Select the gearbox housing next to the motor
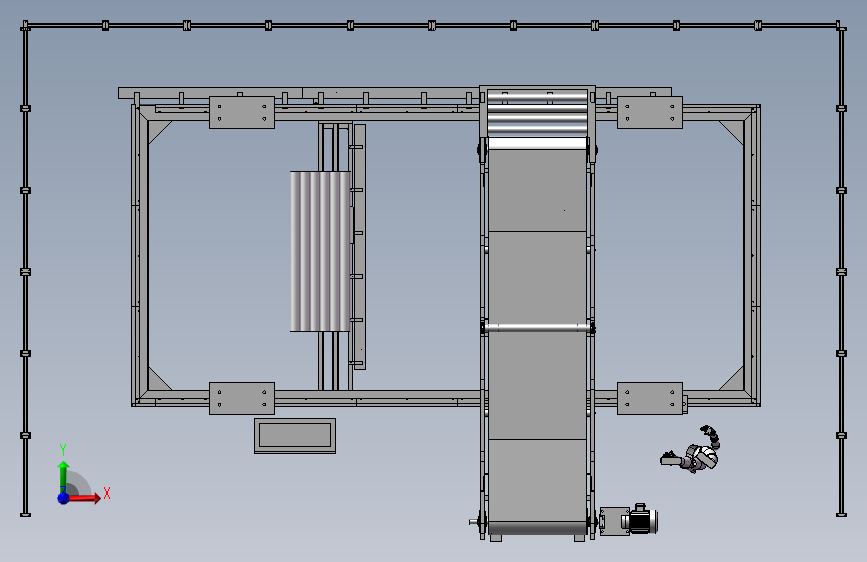The image size is (867, 562). pyautogui.click(x=614, y=521)
